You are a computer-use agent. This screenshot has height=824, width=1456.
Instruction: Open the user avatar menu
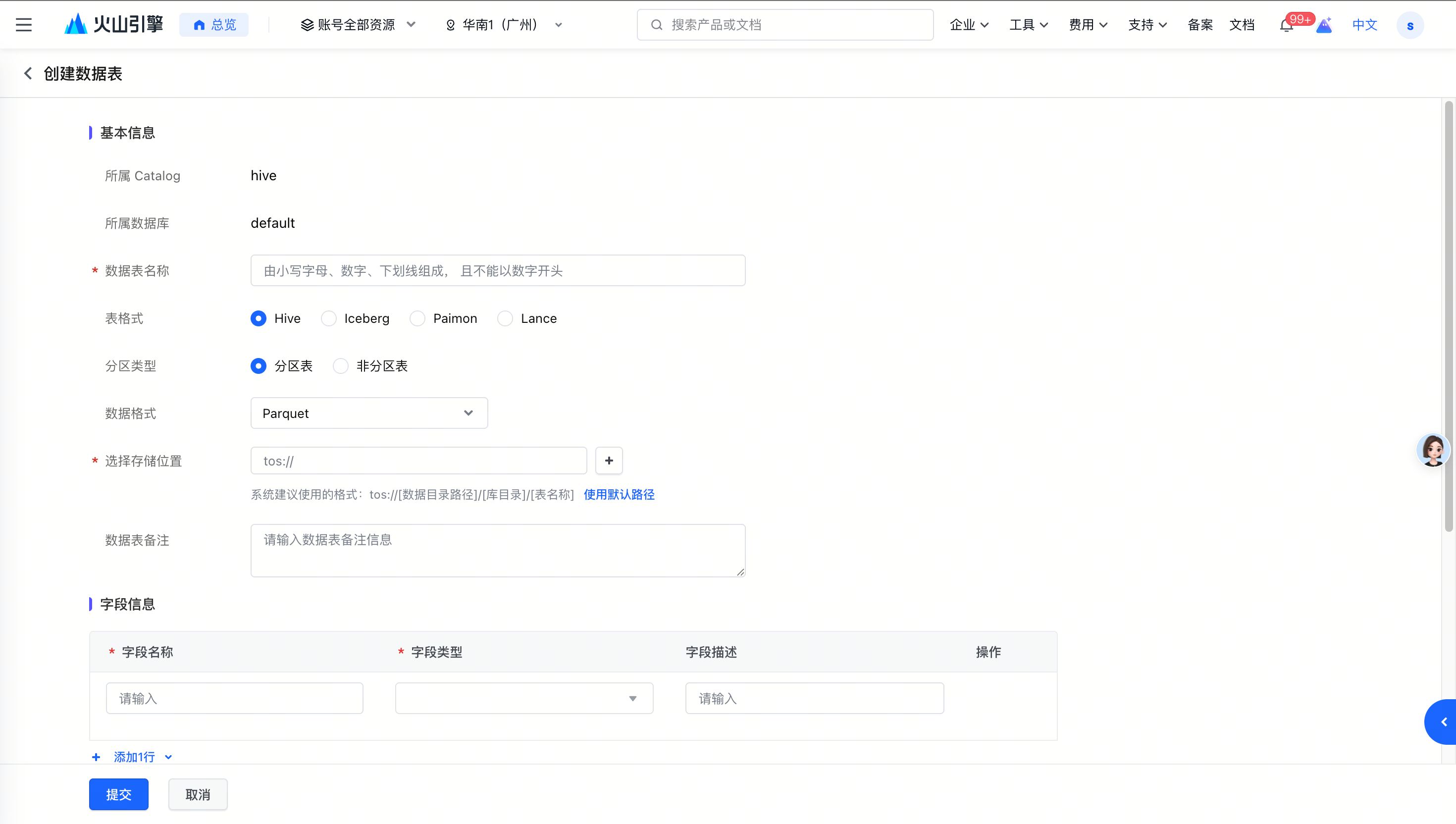(1409, 25)
